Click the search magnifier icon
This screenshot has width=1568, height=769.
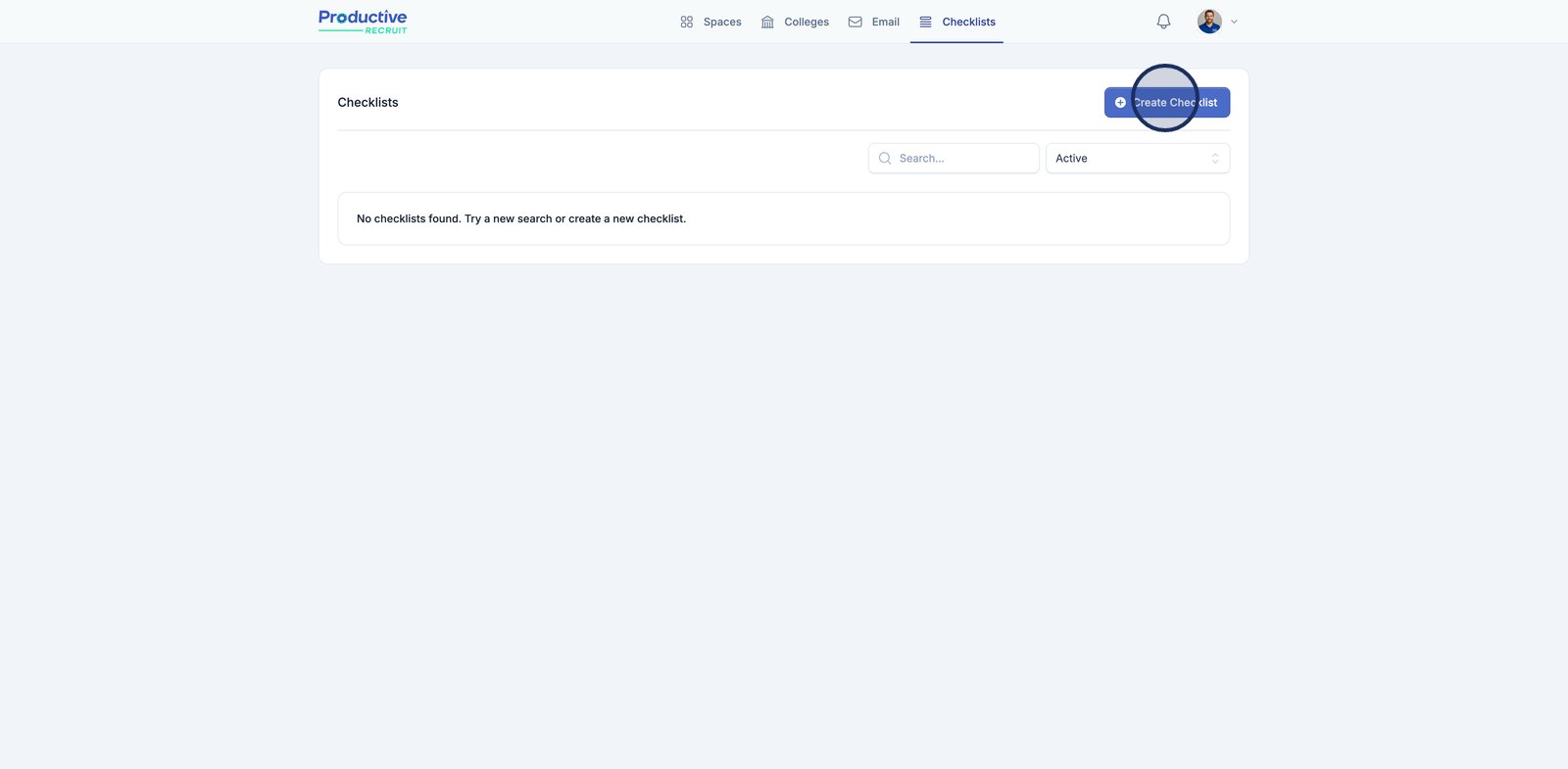(x=885, y=159)
